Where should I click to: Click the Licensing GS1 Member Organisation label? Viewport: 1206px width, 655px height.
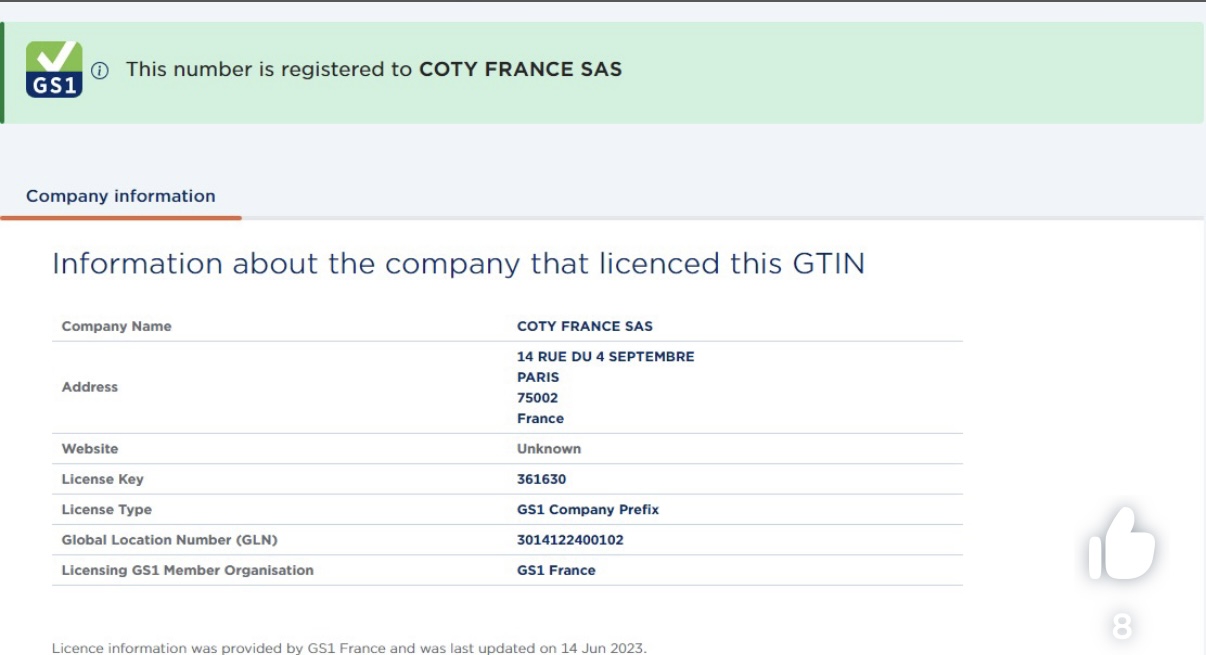coord(187,570)
